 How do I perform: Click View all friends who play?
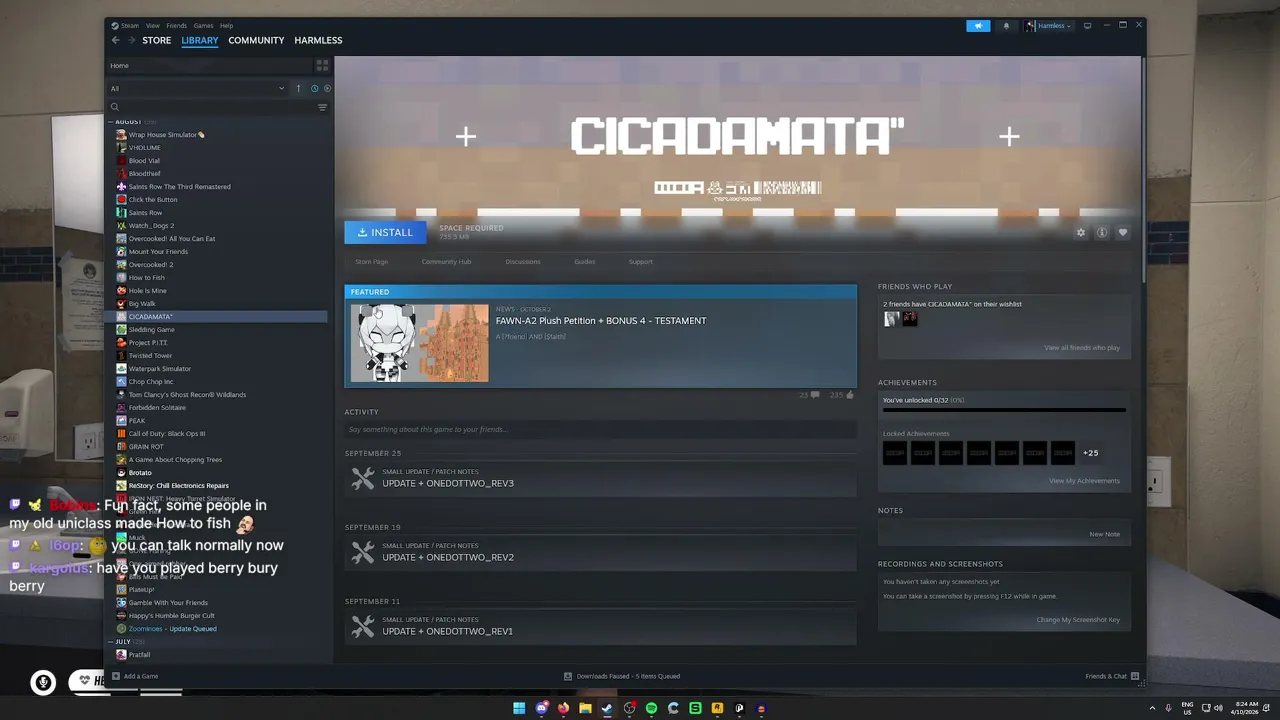(x=1082, y=348)
